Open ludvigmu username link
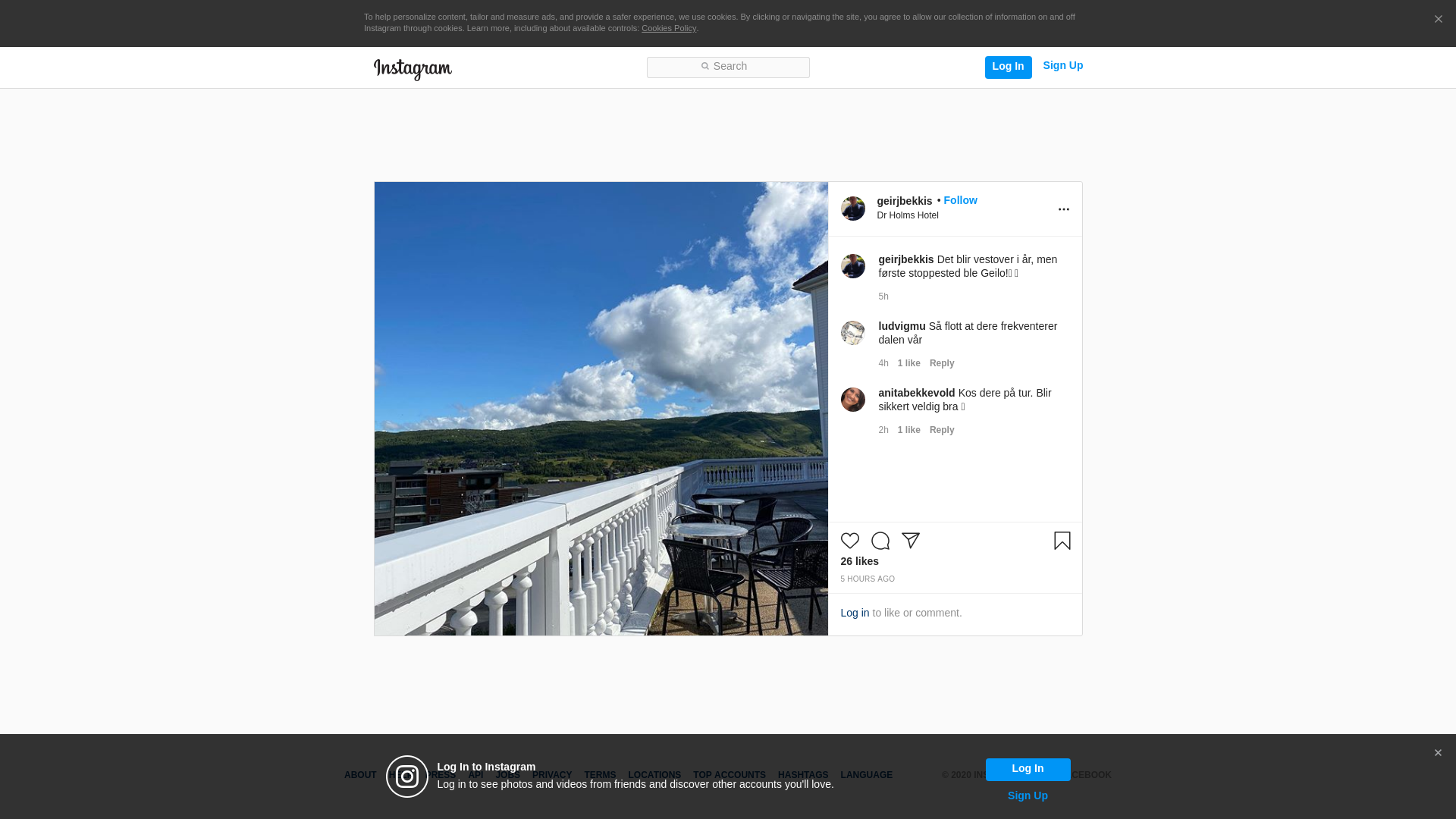1456x819 pixels. pos(902,326)
